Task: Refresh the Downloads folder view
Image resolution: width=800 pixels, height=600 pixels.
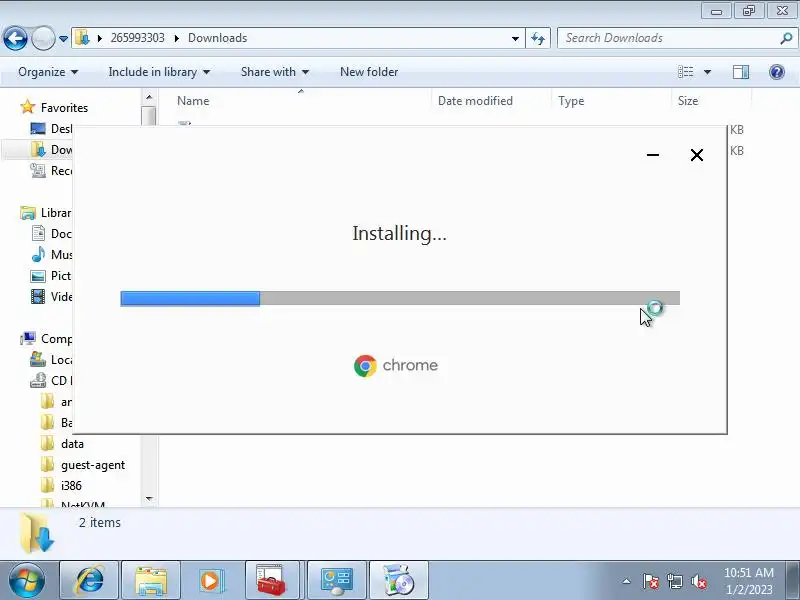Action: [x=538, y=39]
